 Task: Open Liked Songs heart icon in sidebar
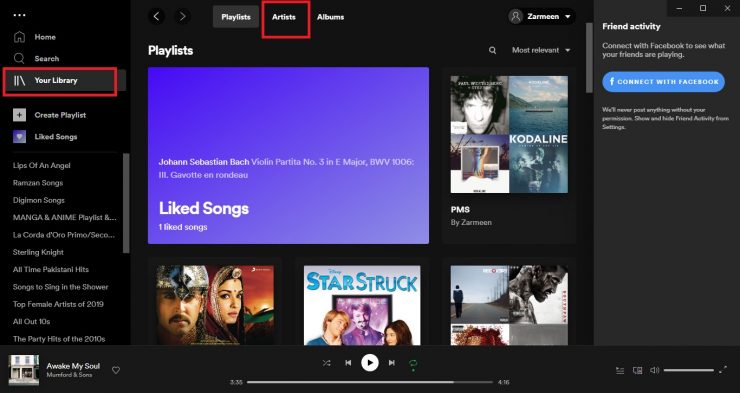click(19, 136)
